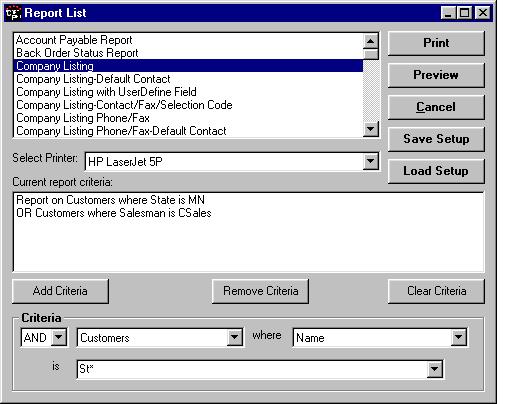Screen dimensions: 512x404
Task: Click Load Setup
Action: [x=436, y=171]
